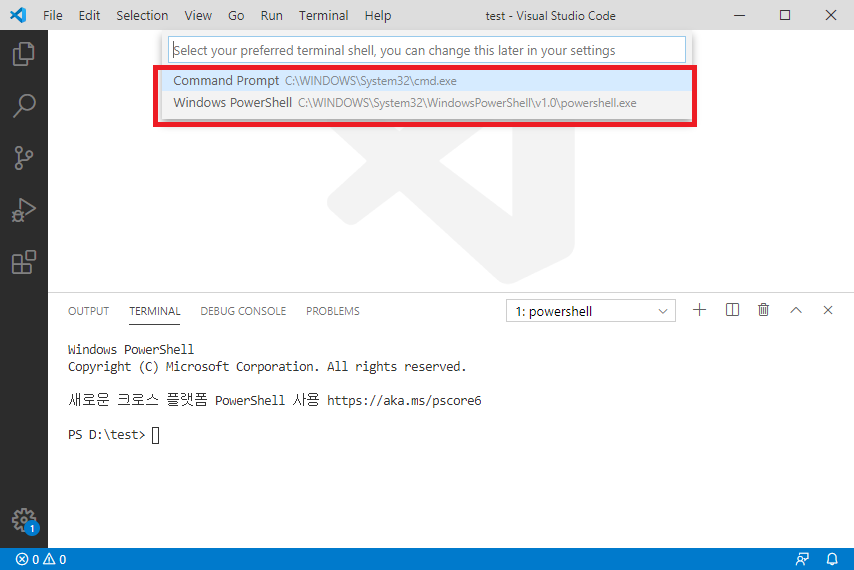This screenshot has width=854, height=570.
Task: Close the terminal panel
Action: [828, 310]
